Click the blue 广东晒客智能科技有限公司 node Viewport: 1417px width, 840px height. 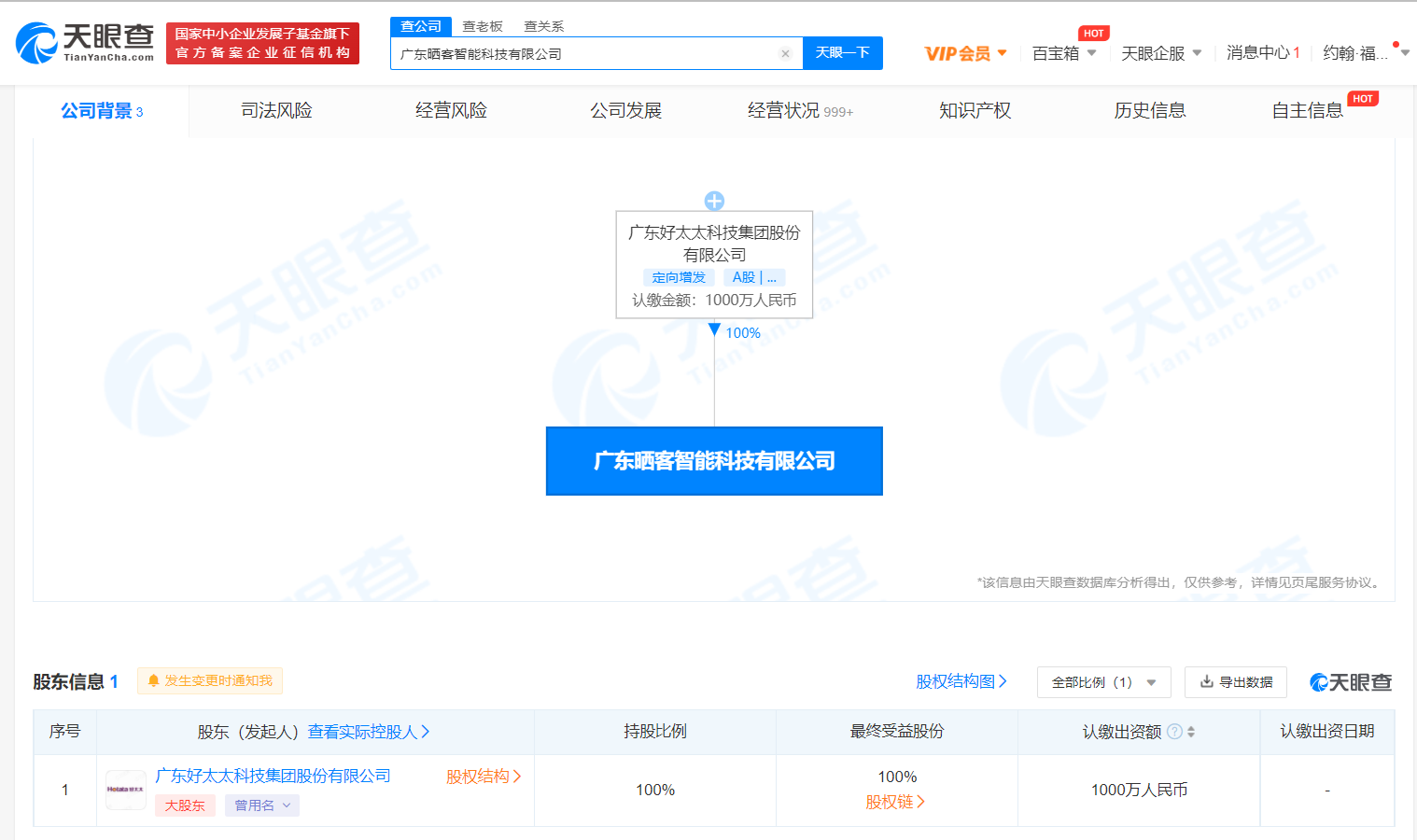pos(714,461)
